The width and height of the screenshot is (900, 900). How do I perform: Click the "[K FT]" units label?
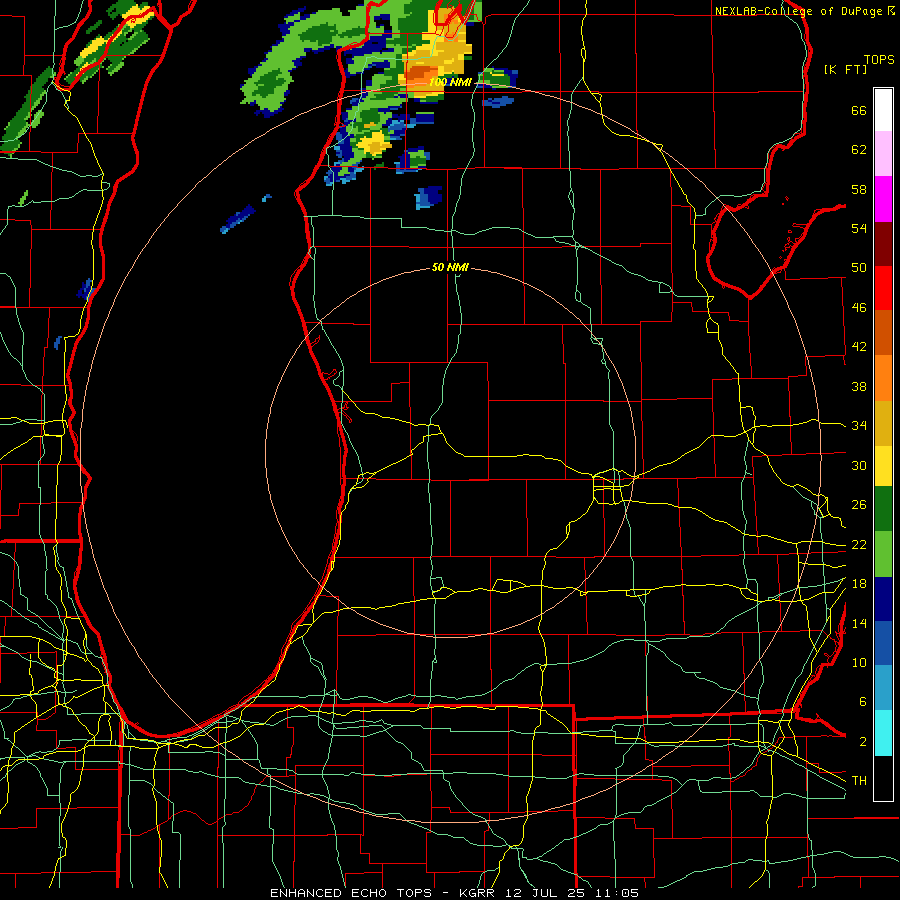pos(845,69)
